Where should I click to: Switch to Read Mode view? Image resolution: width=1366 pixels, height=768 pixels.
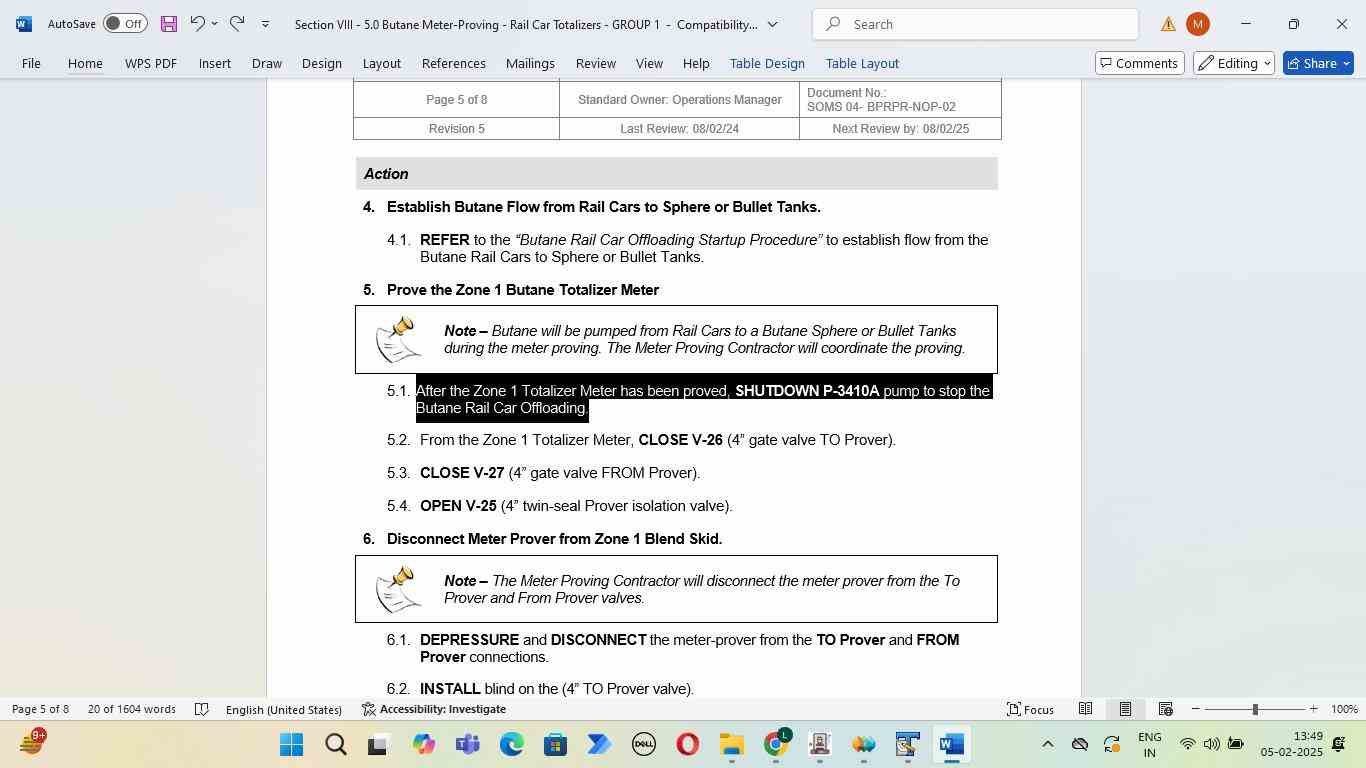click(1085, 709)
